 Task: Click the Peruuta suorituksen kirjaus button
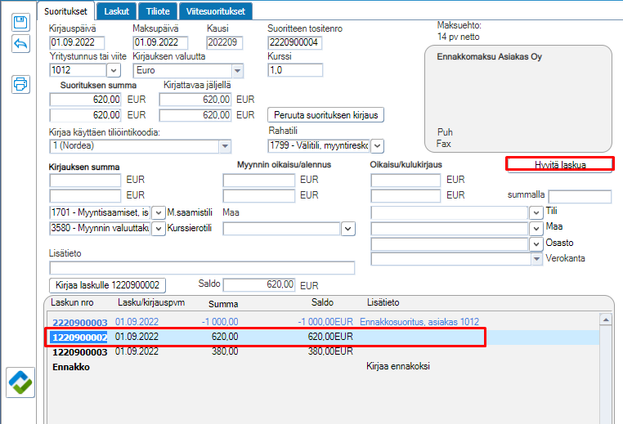pos(326,115)
